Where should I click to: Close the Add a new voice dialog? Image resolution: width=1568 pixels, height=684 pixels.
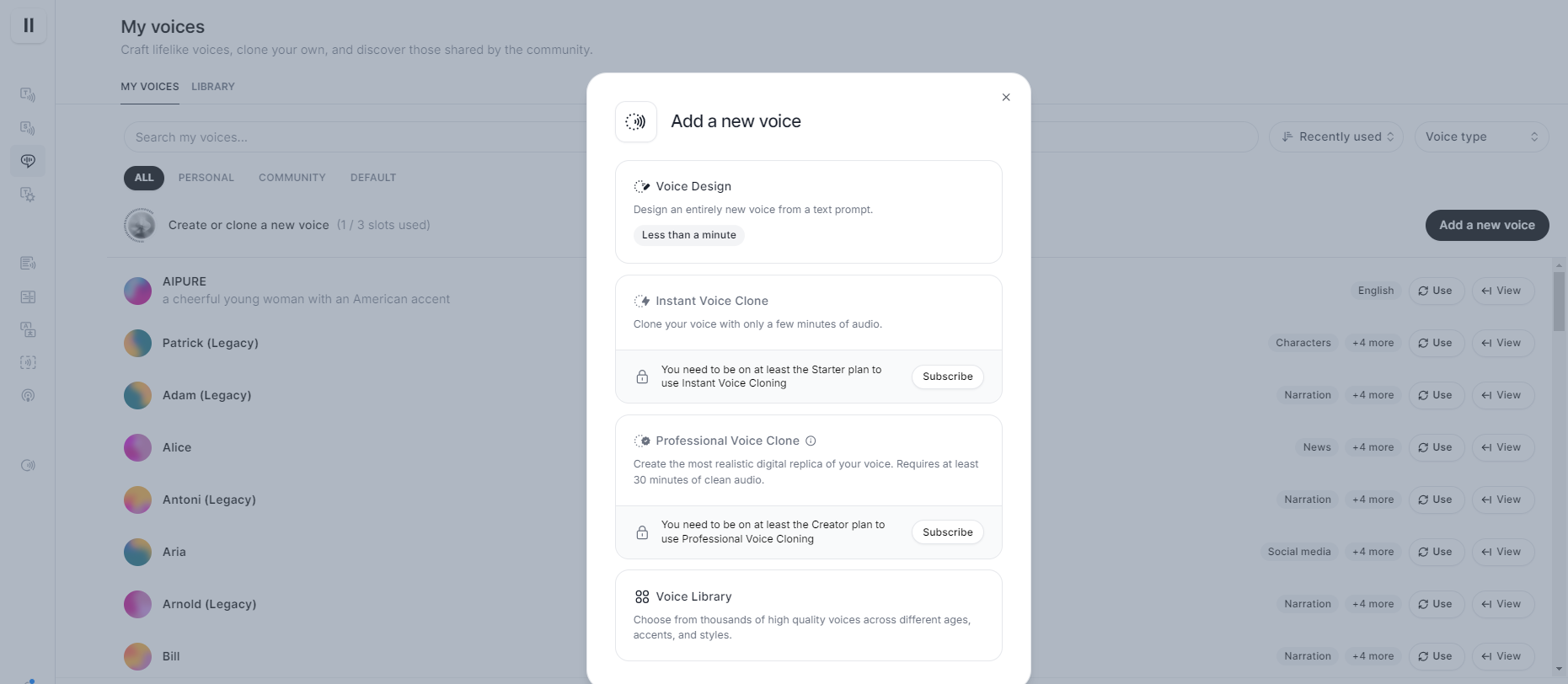(x=1006, y=98)
